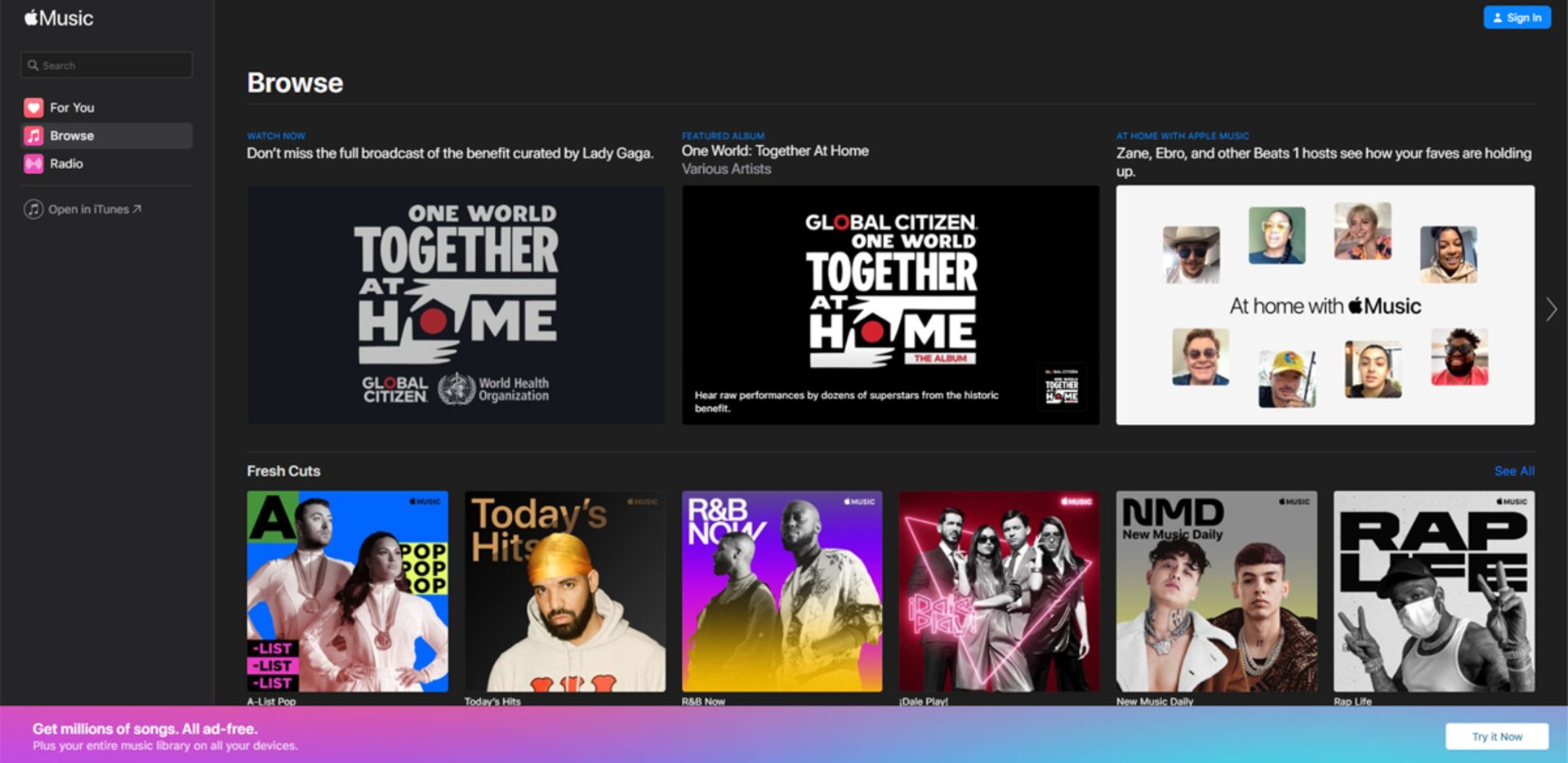The image size is (1568, 763).
Task: Click the search input field
Action: click(x=106, y=65)
